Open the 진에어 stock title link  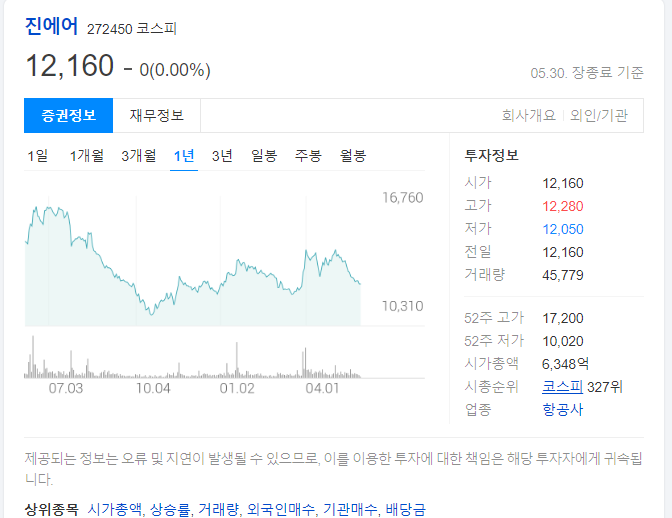(x=51, y=26)
